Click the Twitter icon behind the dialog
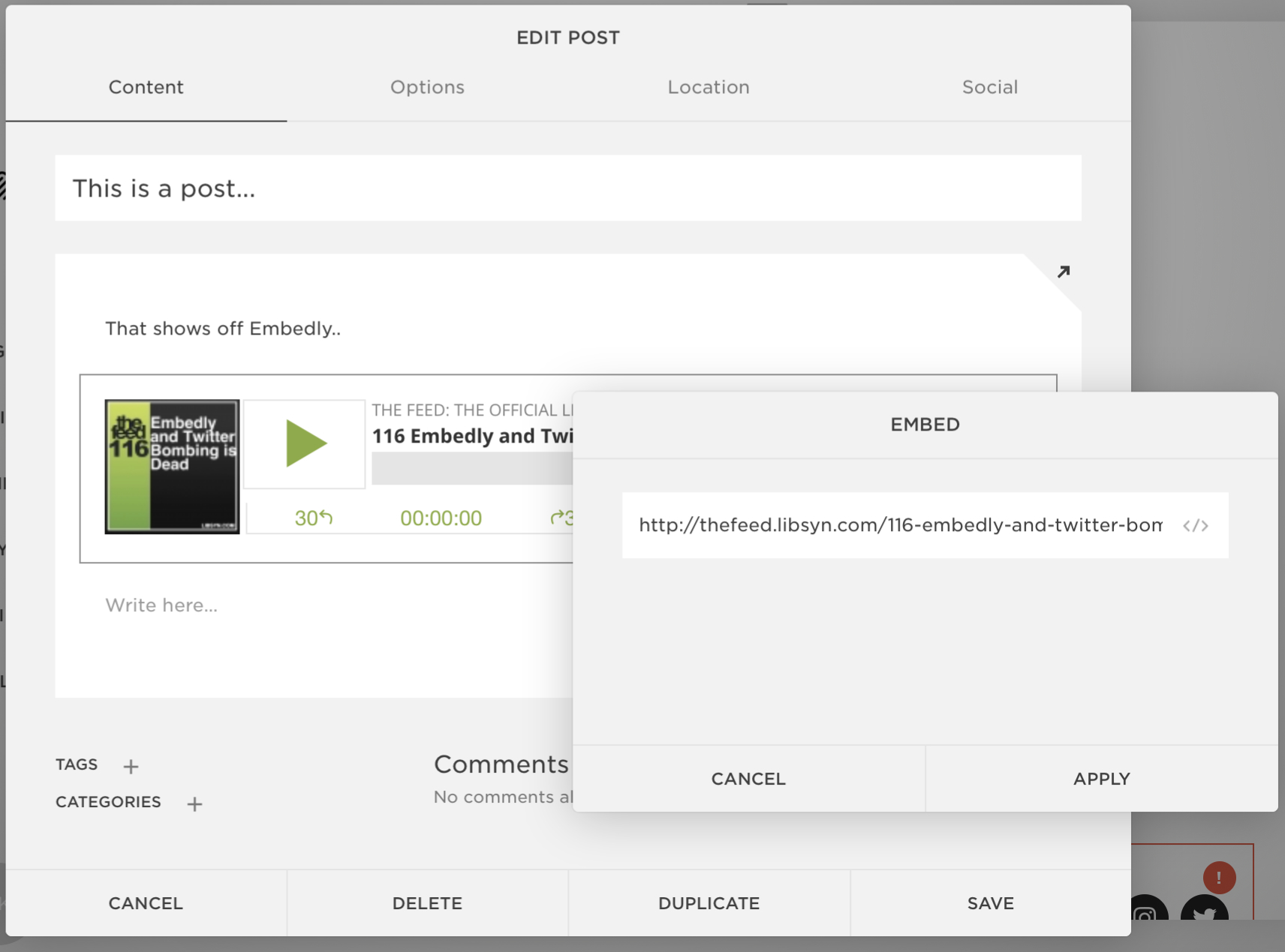1285x952 pixels. tap(1205, 909)
